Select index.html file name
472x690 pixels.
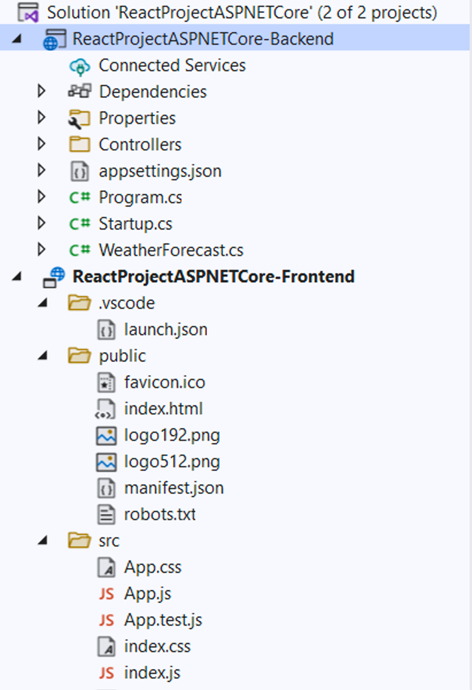click(163, 409)
